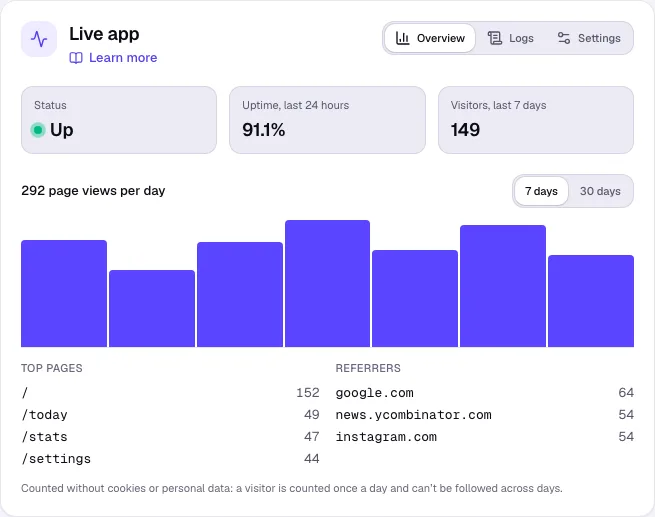Open the Learn more link

[113, 58]
